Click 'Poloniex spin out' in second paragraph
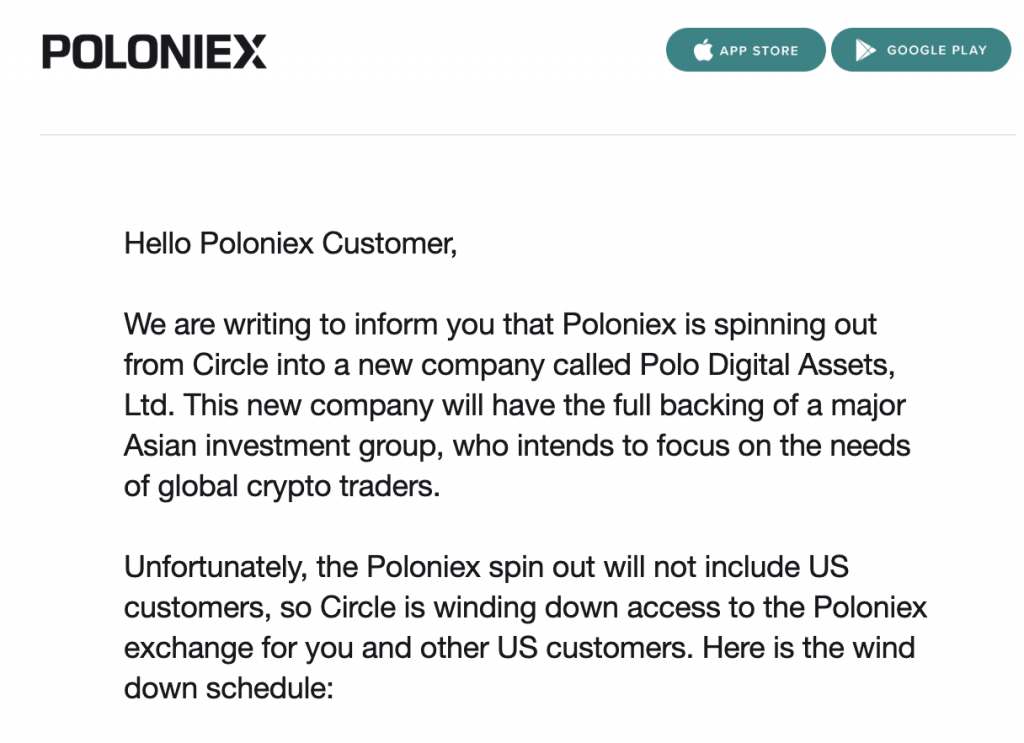 point(481,567)
